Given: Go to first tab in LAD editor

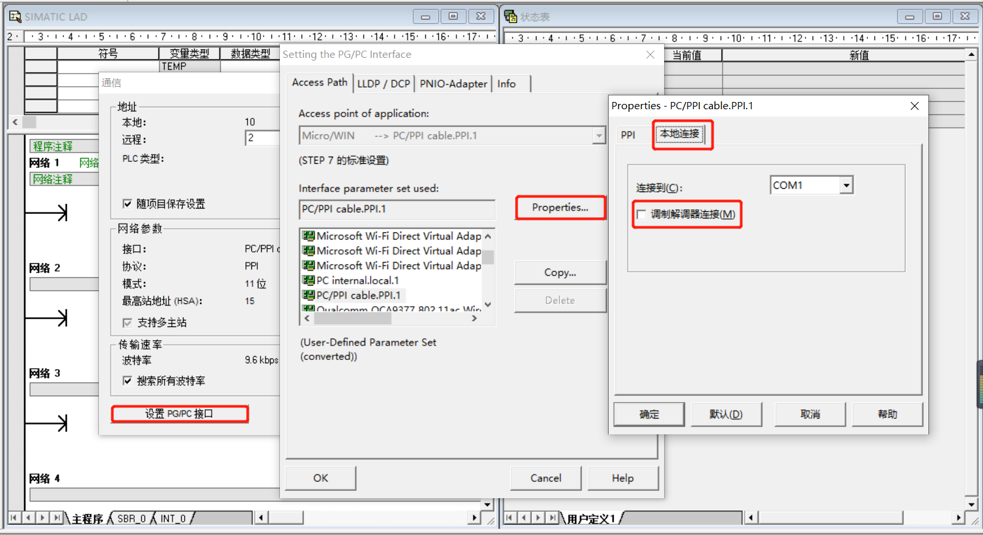Looking at the screenshot, I should pyautogui.click(x=14, y=517).
